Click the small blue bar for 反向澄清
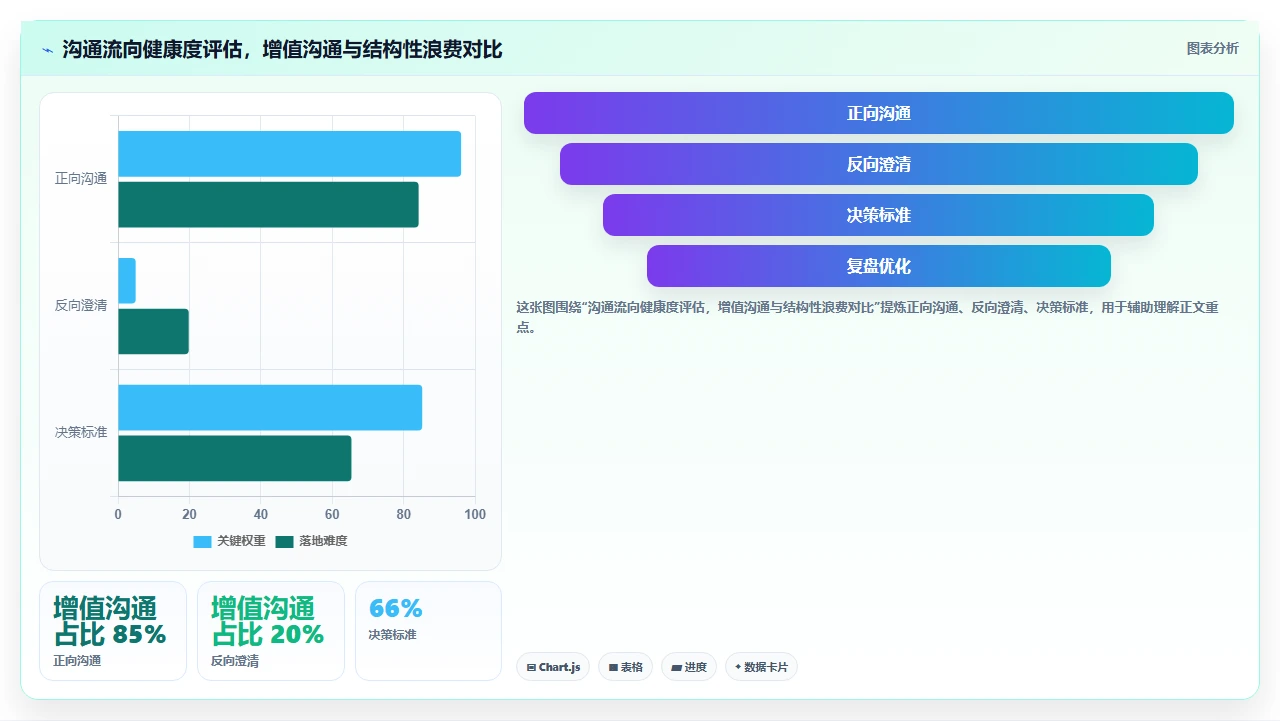Screen dimensions: 1280x721 click(x=127, y=281)
